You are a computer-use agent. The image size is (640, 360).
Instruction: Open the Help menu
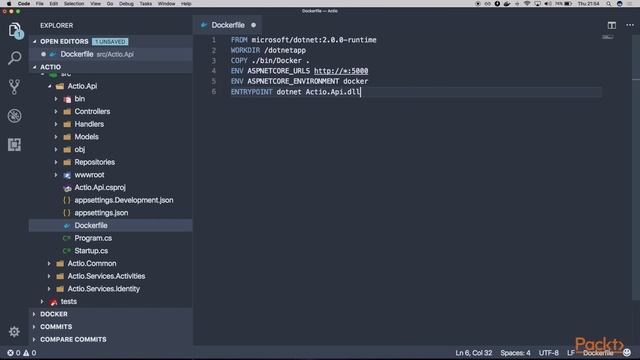[186, 4]
